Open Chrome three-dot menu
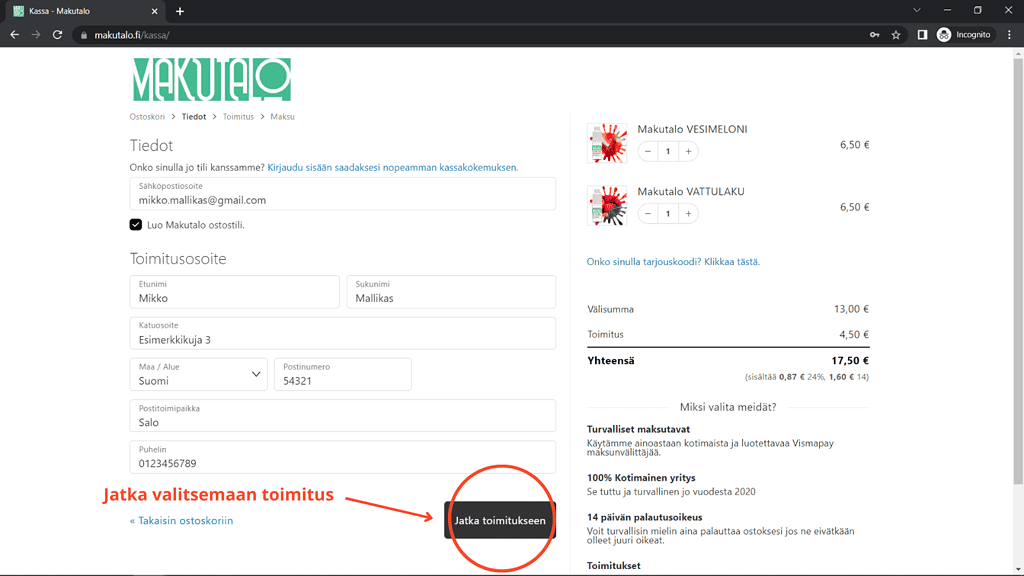The image size is (1024, 576). click(1009, 35)
